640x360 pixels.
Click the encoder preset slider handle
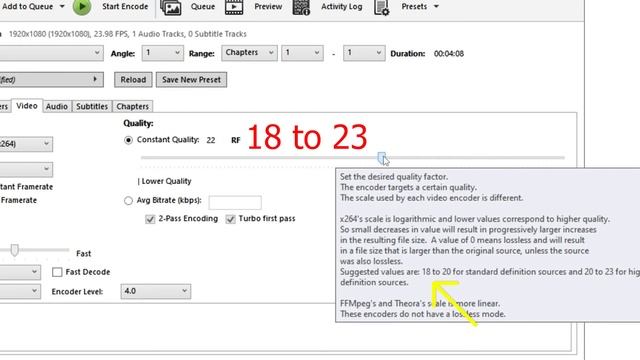click(x=14, y=250)
